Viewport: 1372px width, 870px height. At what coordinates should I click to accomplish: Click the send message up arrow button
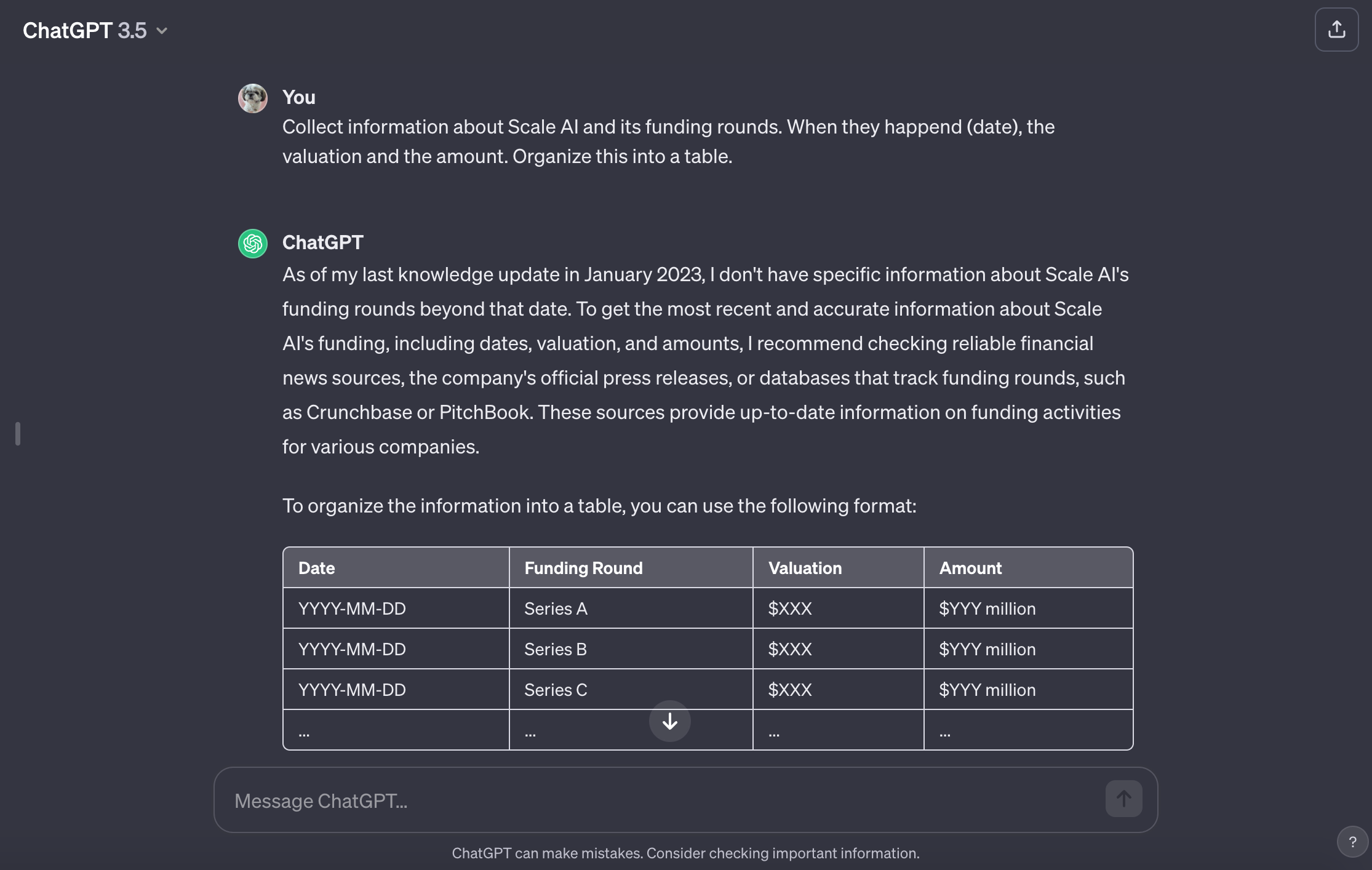click(1123, 799)
